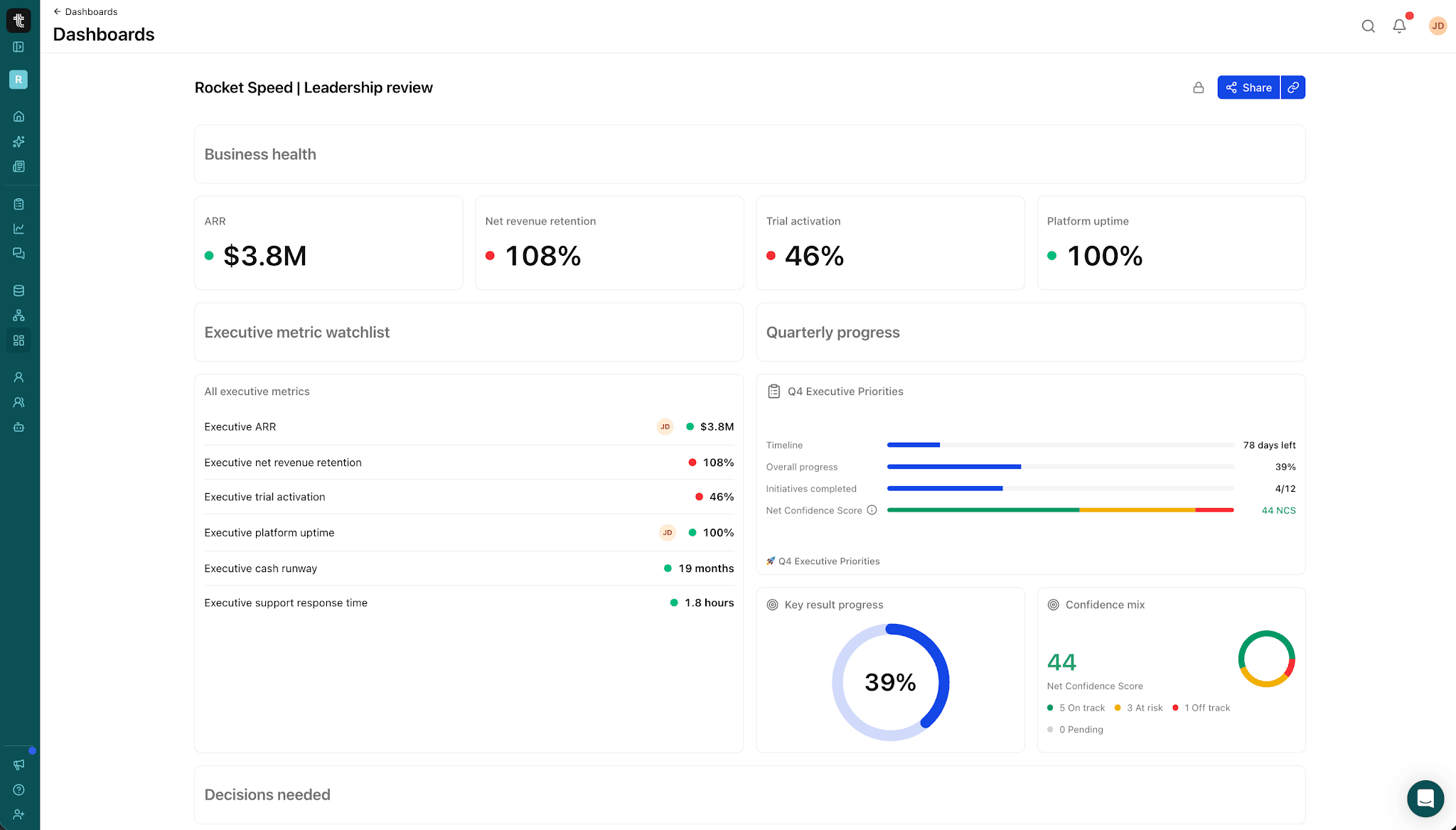Viewport: 1456px width, 830px height.
Task: Click the Trial activation 46% value
Action: tap(815, 256)
